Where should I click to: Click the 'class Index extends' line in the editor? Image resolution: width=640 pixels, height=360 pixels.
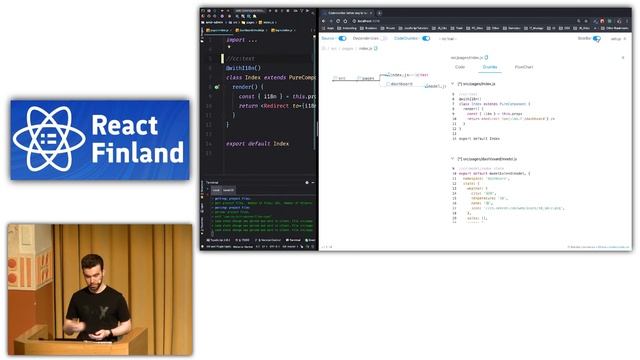coord(271,78)
